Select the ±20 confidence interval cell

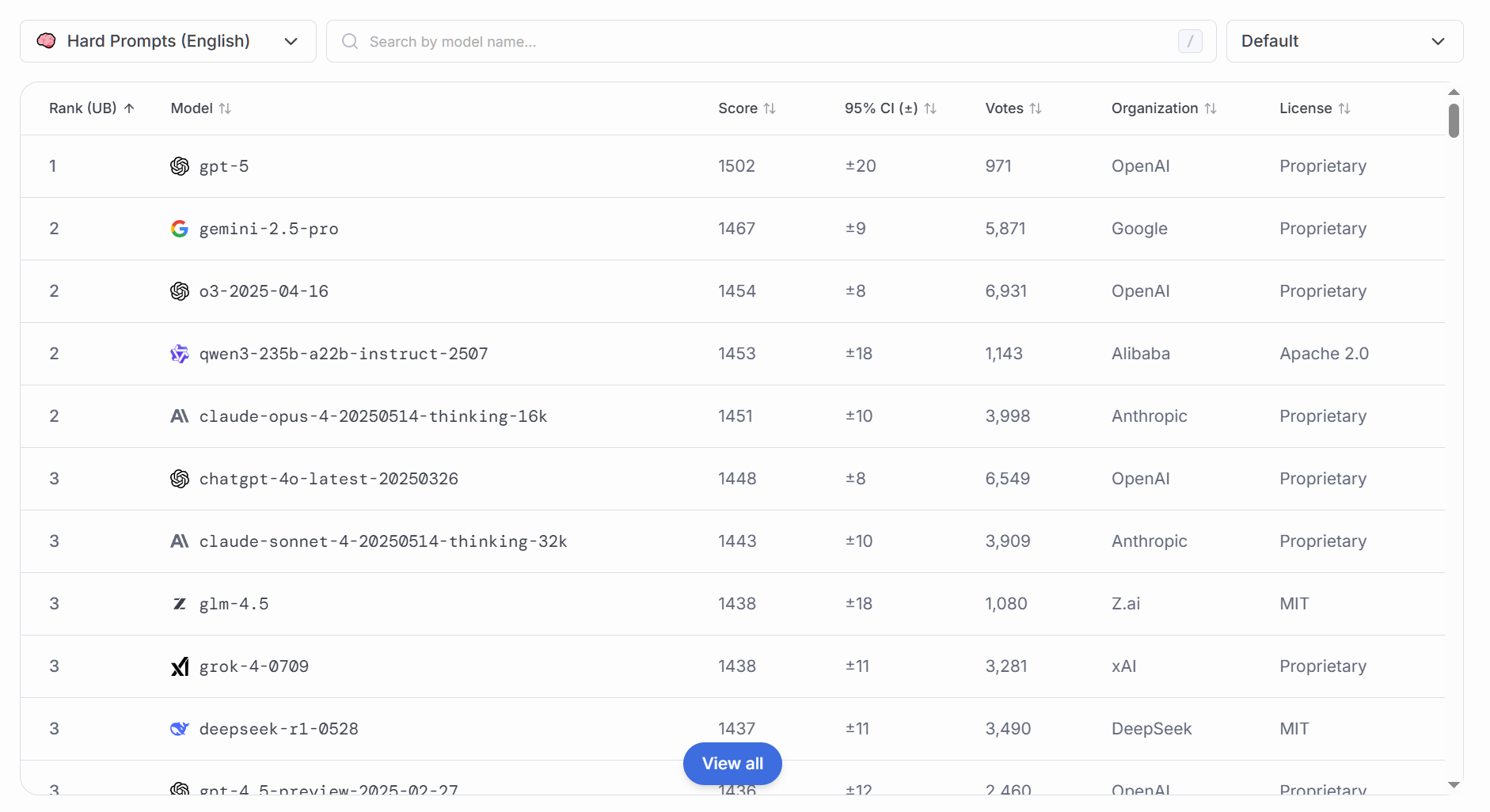tap(861, 166)
